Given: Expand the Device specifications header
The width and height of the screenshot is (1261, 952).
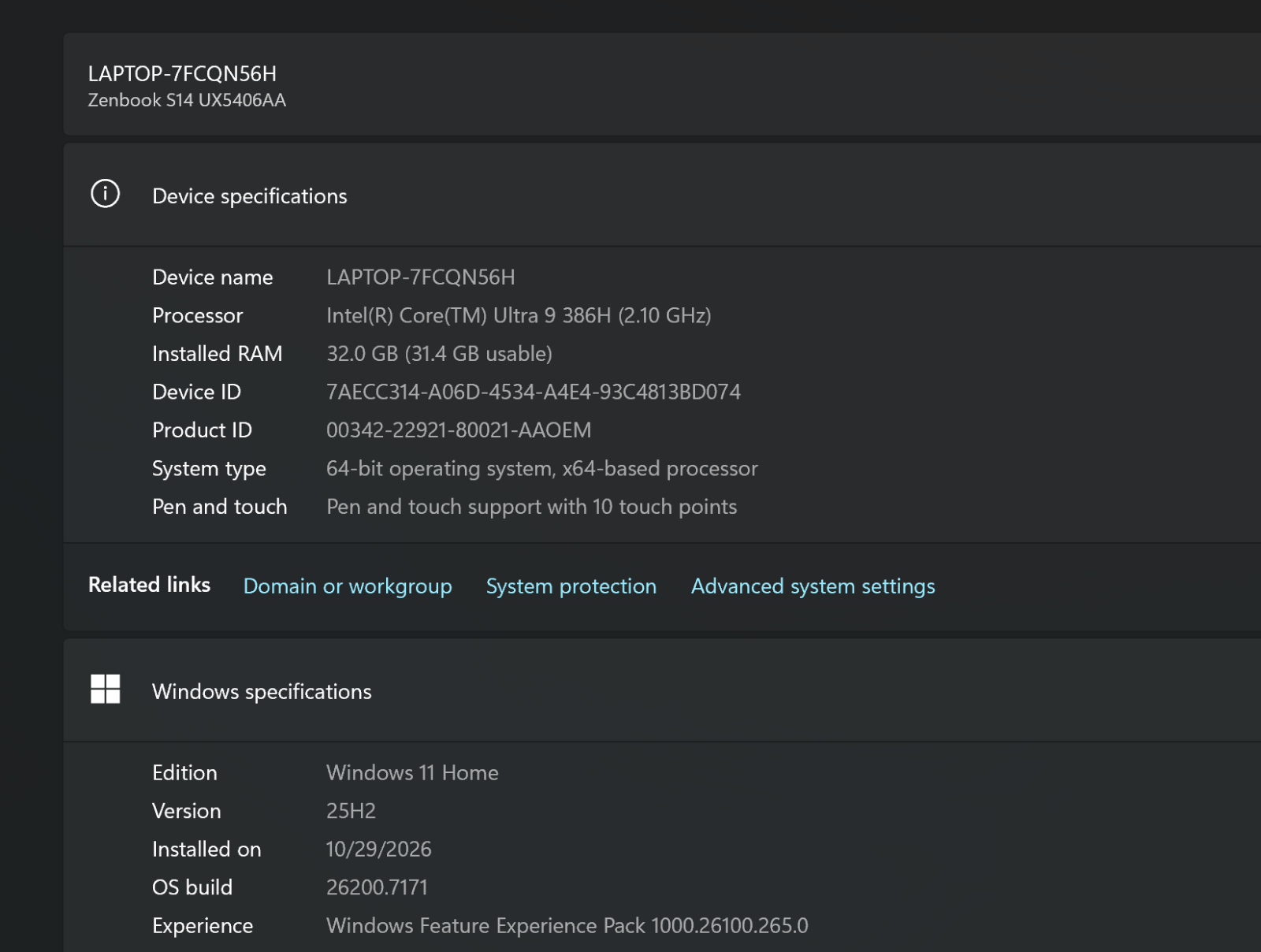Looking at the screenshot, I should [x=662, y=195].
